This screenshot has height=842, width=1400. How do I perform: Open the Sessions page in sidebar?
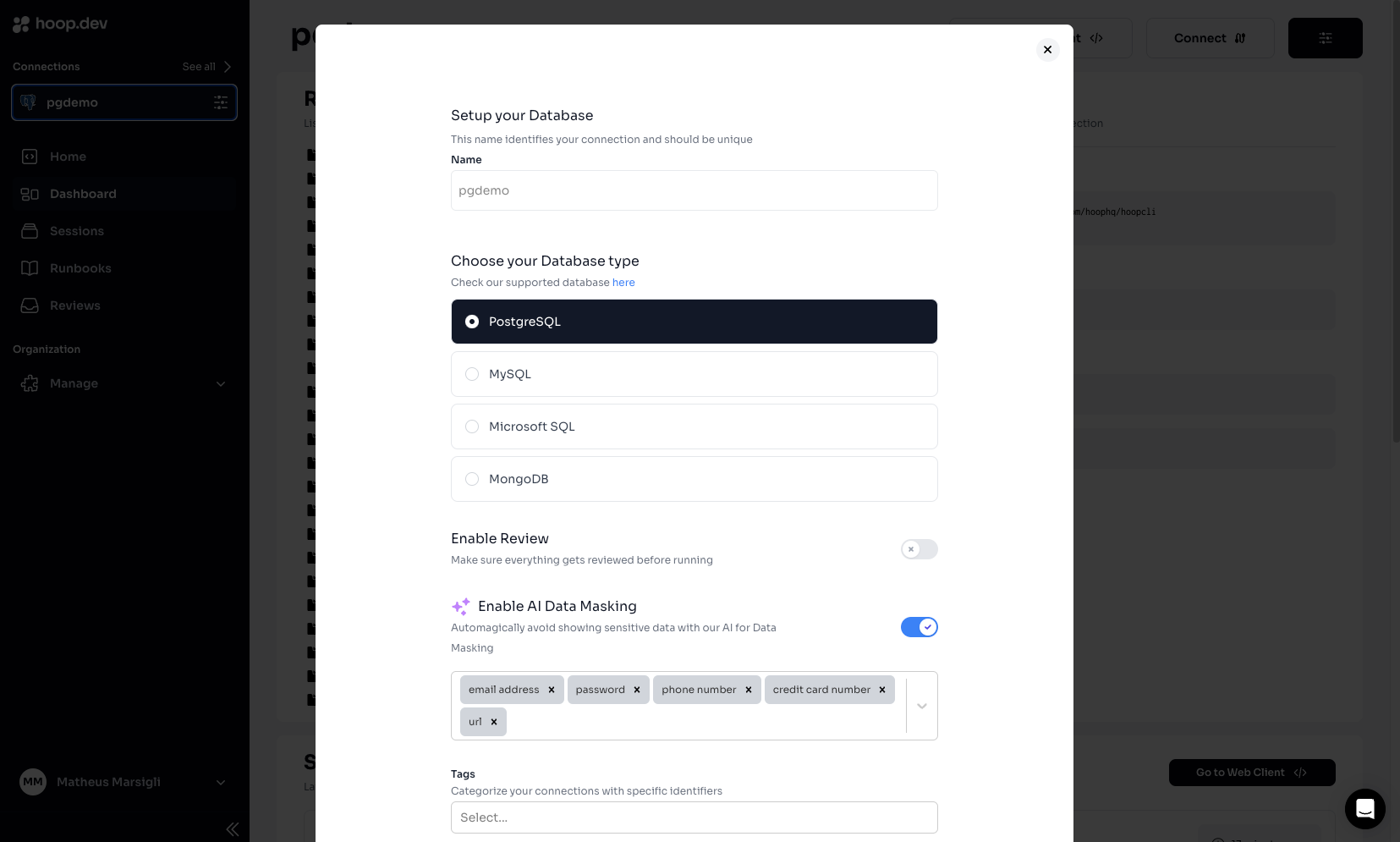click(76, 231)
